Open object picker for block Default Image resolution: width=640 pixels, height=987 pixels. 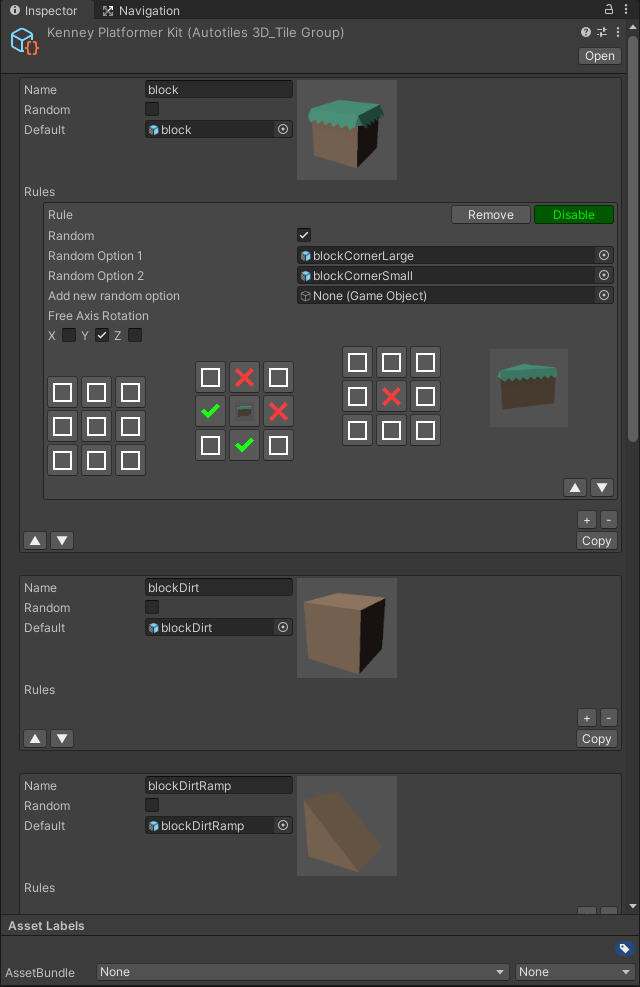point(283,129)
